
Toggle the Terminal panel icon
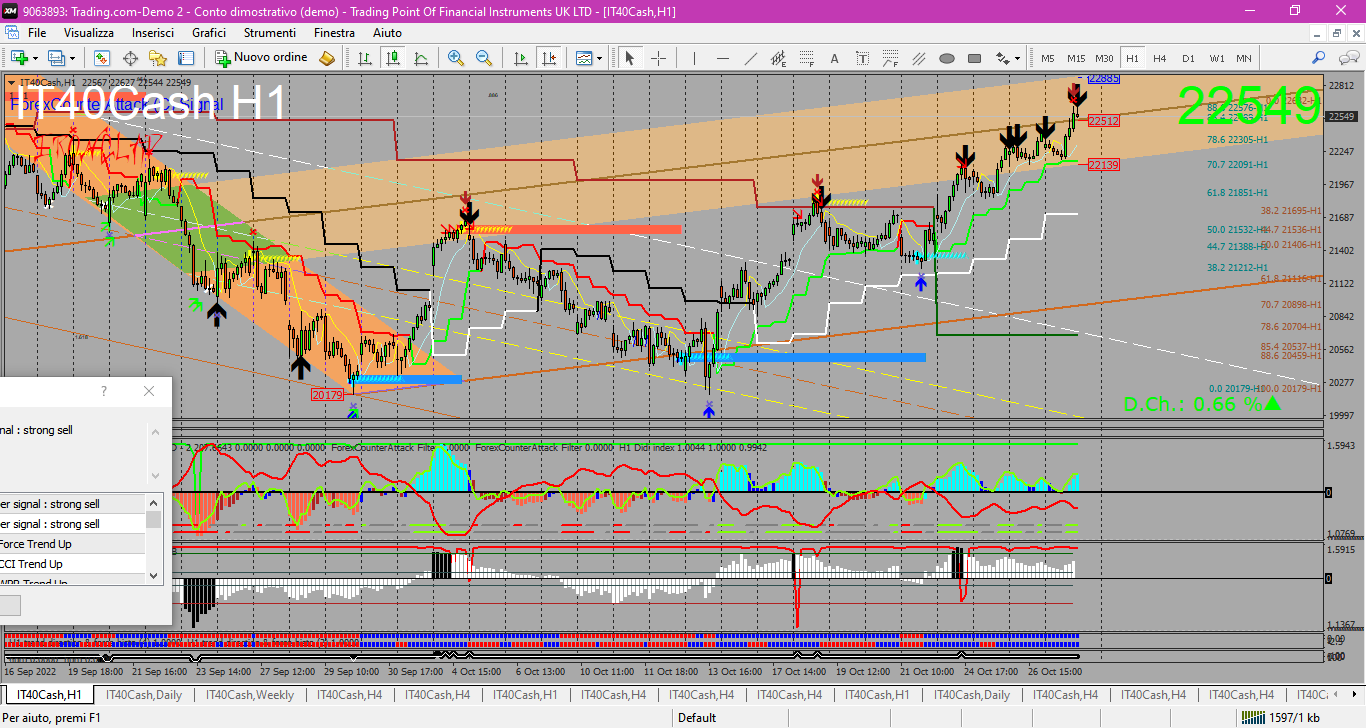pos(186,58)
